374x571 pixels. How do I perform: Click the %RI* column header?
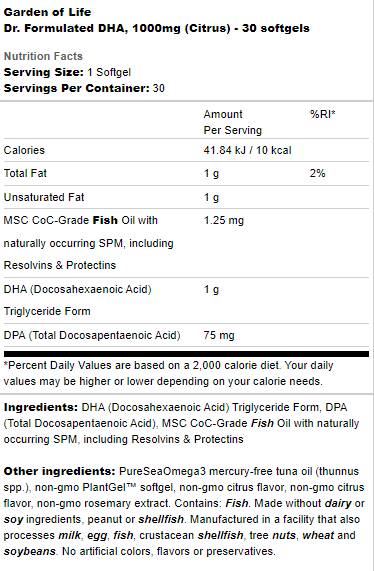point(323,114)
